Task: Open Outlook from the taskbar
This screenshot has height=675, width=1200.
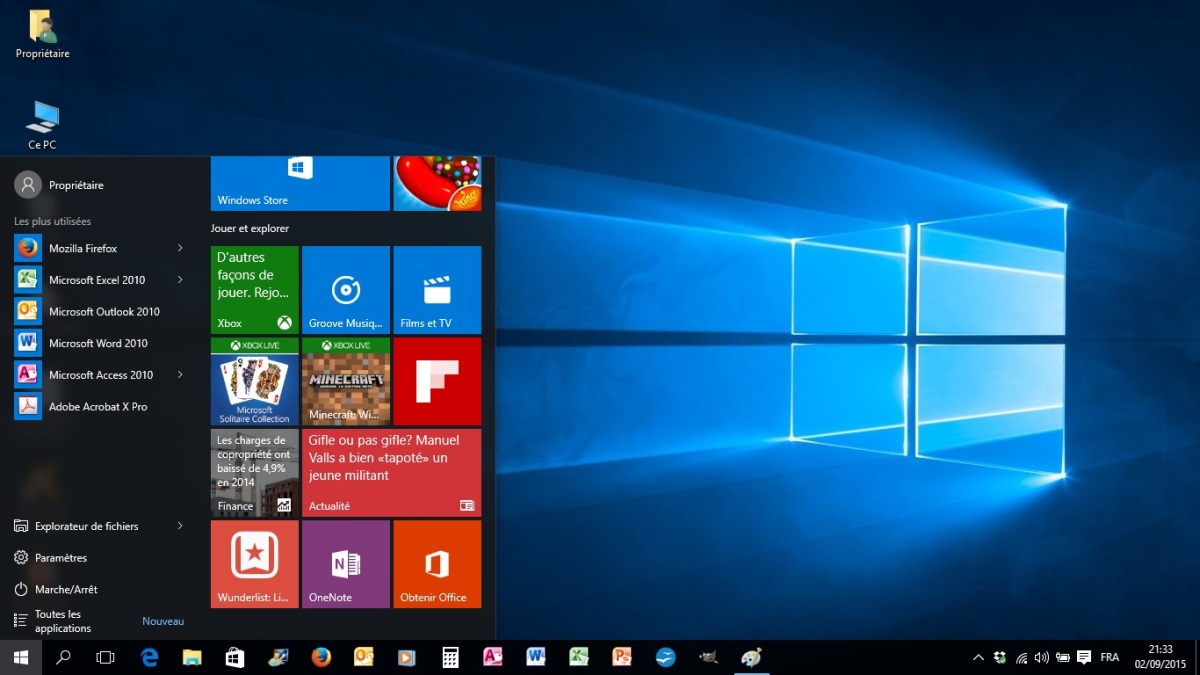Action: coord(364,657)
